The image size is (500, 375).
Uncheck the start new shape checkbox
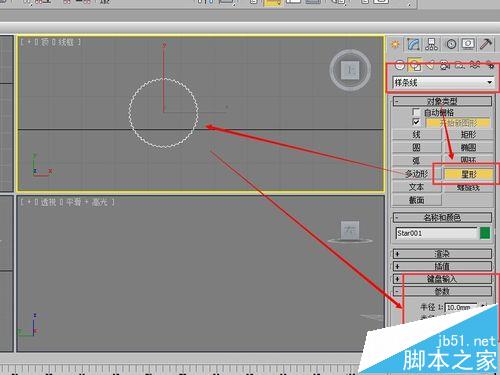[416, 122]
